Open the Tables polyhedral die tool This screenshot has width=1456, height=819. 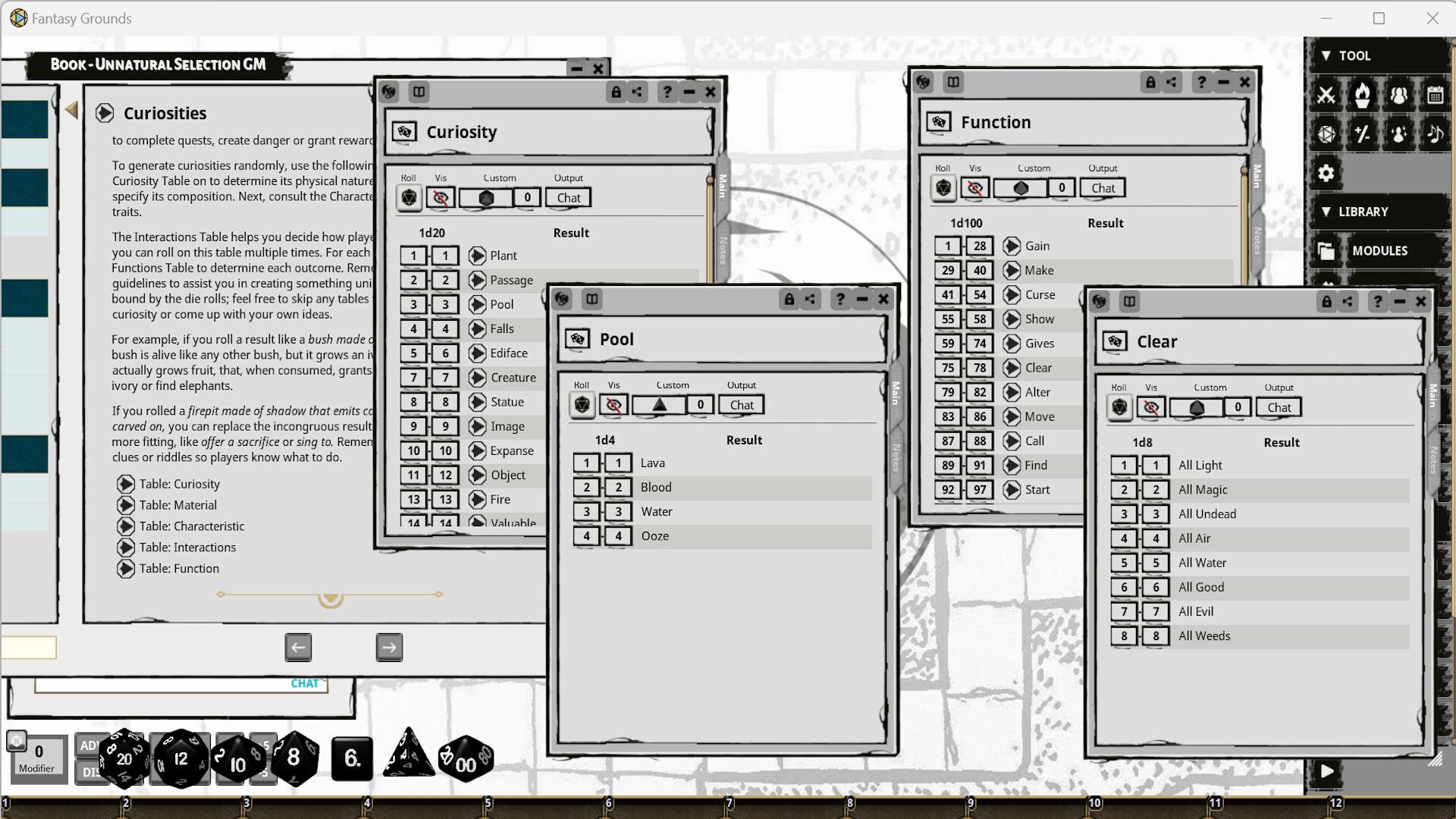[1327, 133]
